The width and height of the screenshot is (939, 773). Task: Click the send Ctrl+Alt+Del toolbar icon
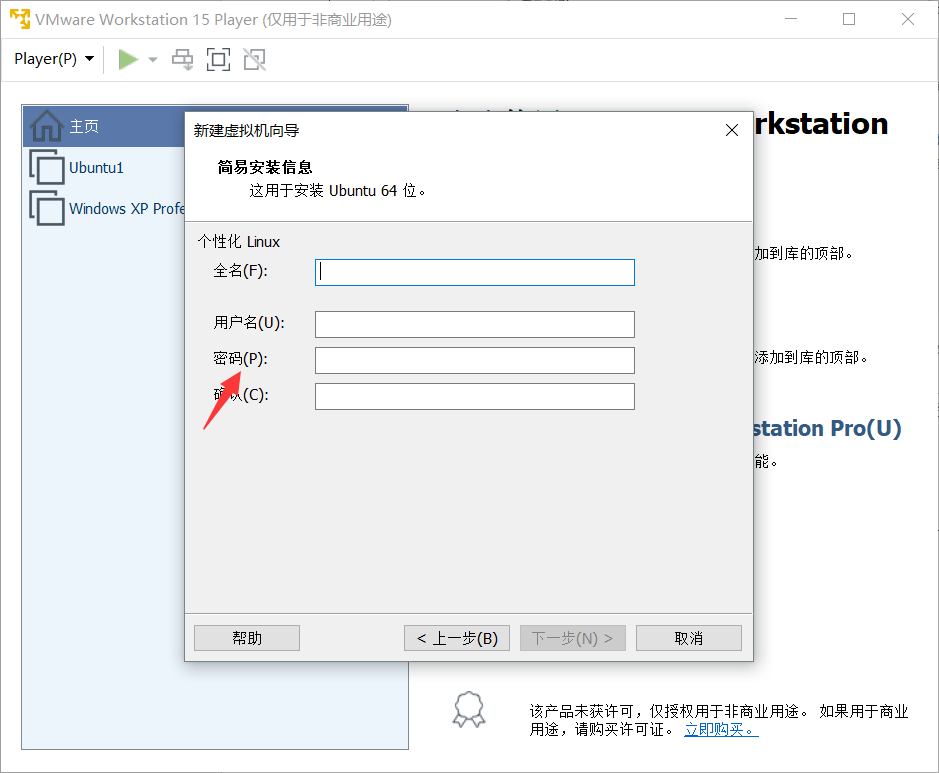coord(183,59)
